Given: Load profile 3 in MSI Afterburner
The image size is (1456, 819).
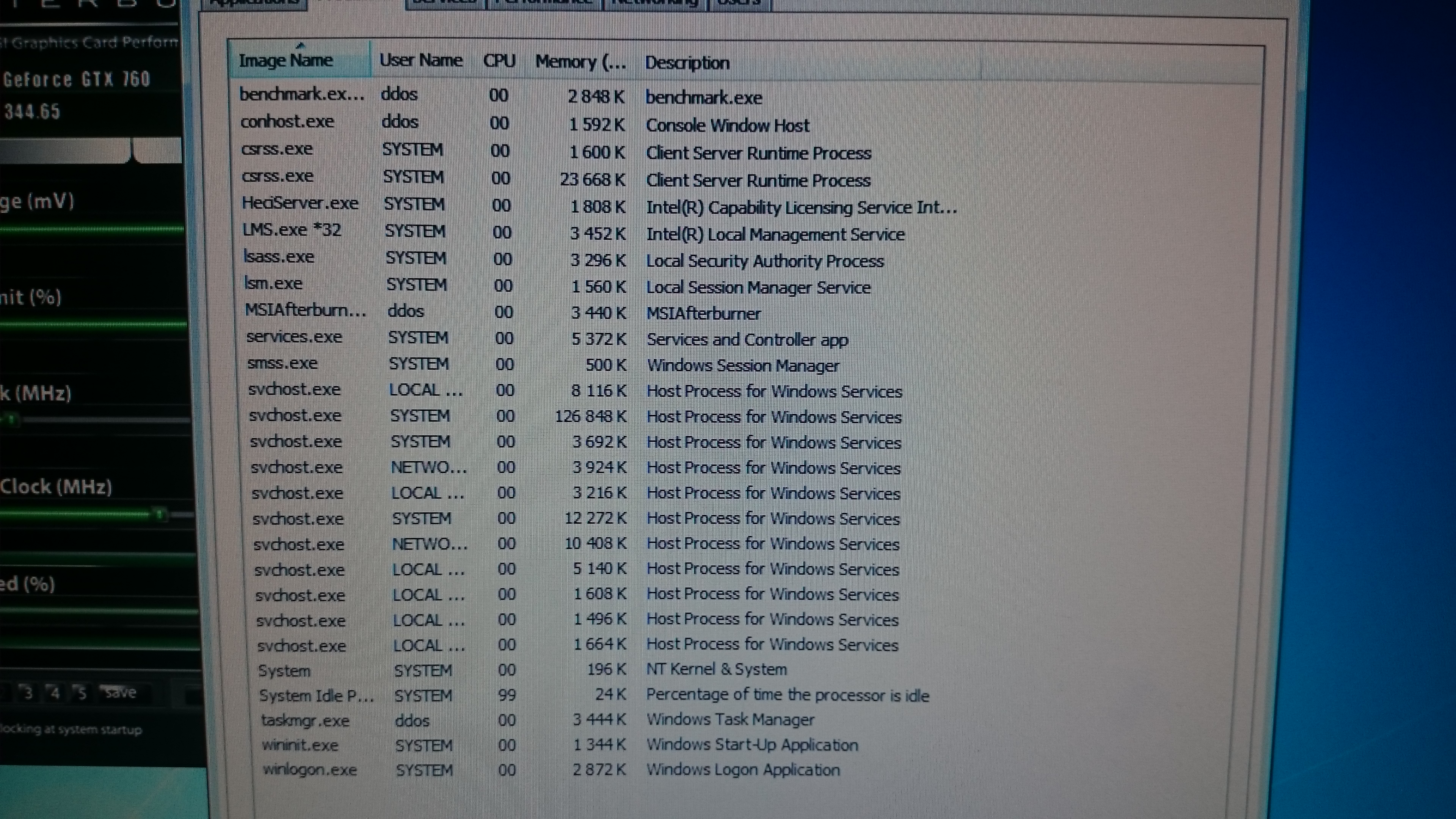Looking at the screenshot, I should pos(28,692).
